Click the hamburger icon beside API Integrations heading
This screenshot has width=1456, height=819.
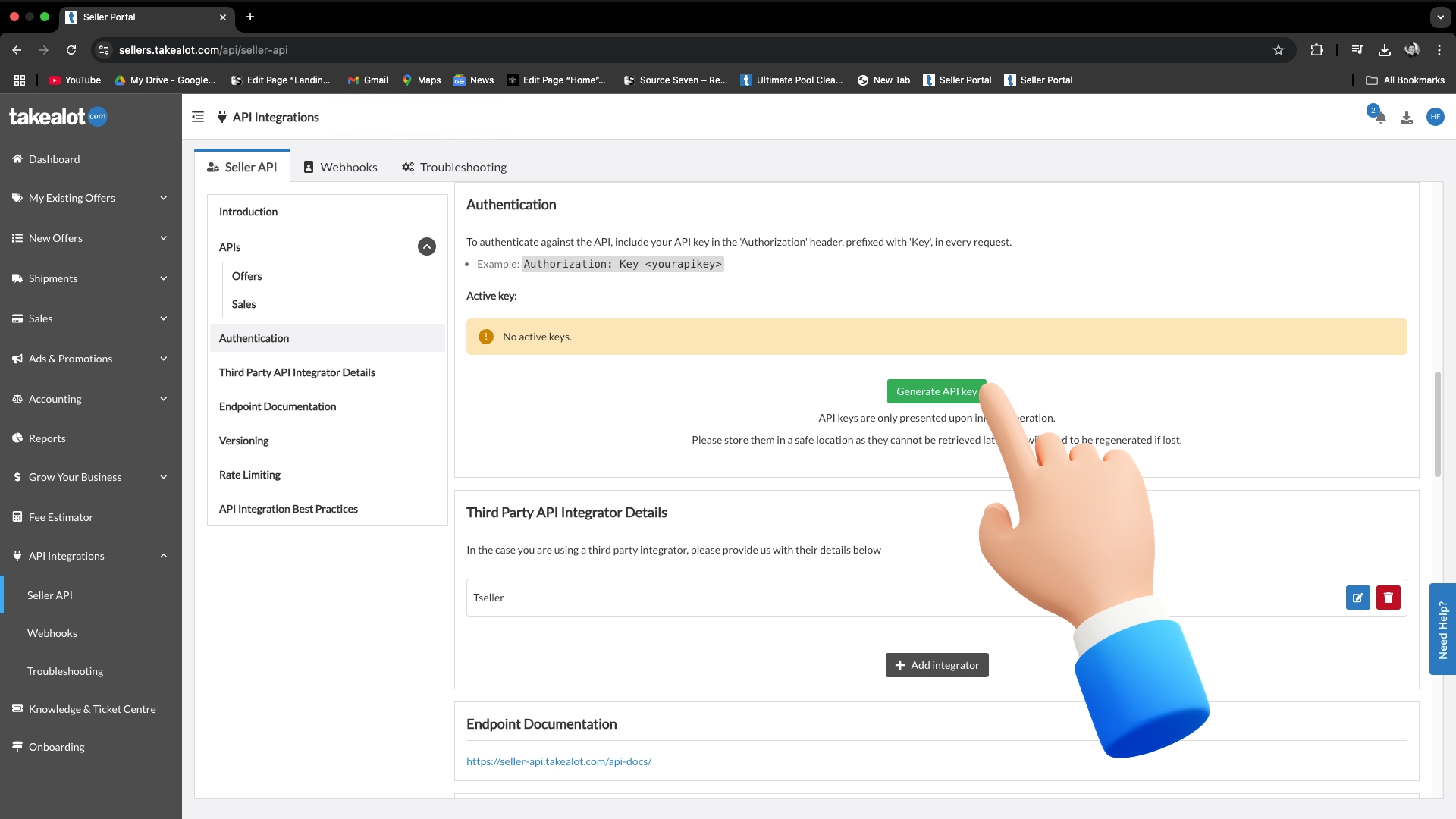pos(197,117)
